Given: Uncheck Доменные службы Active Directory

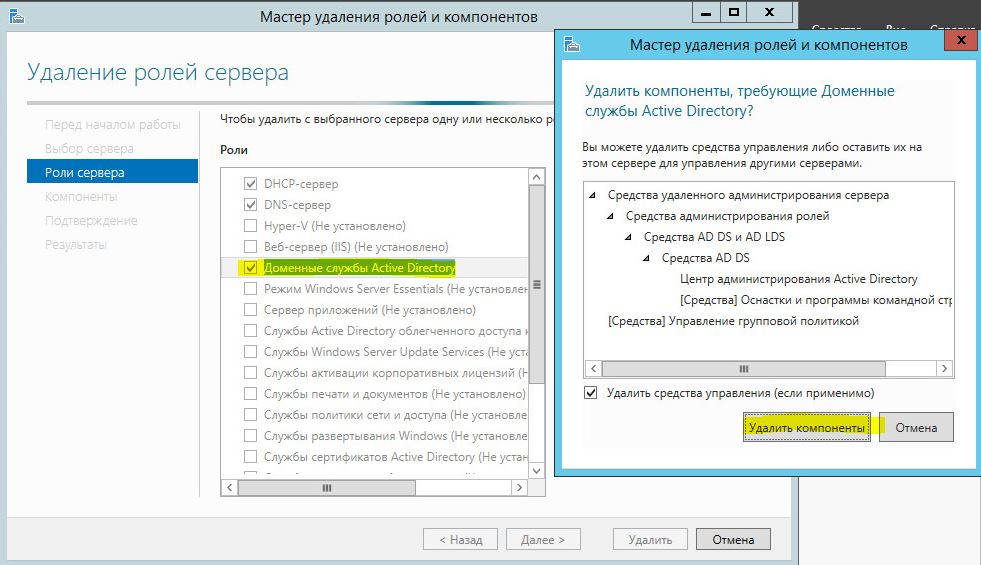Looking at the screenshot, I should tap(250, 268).
